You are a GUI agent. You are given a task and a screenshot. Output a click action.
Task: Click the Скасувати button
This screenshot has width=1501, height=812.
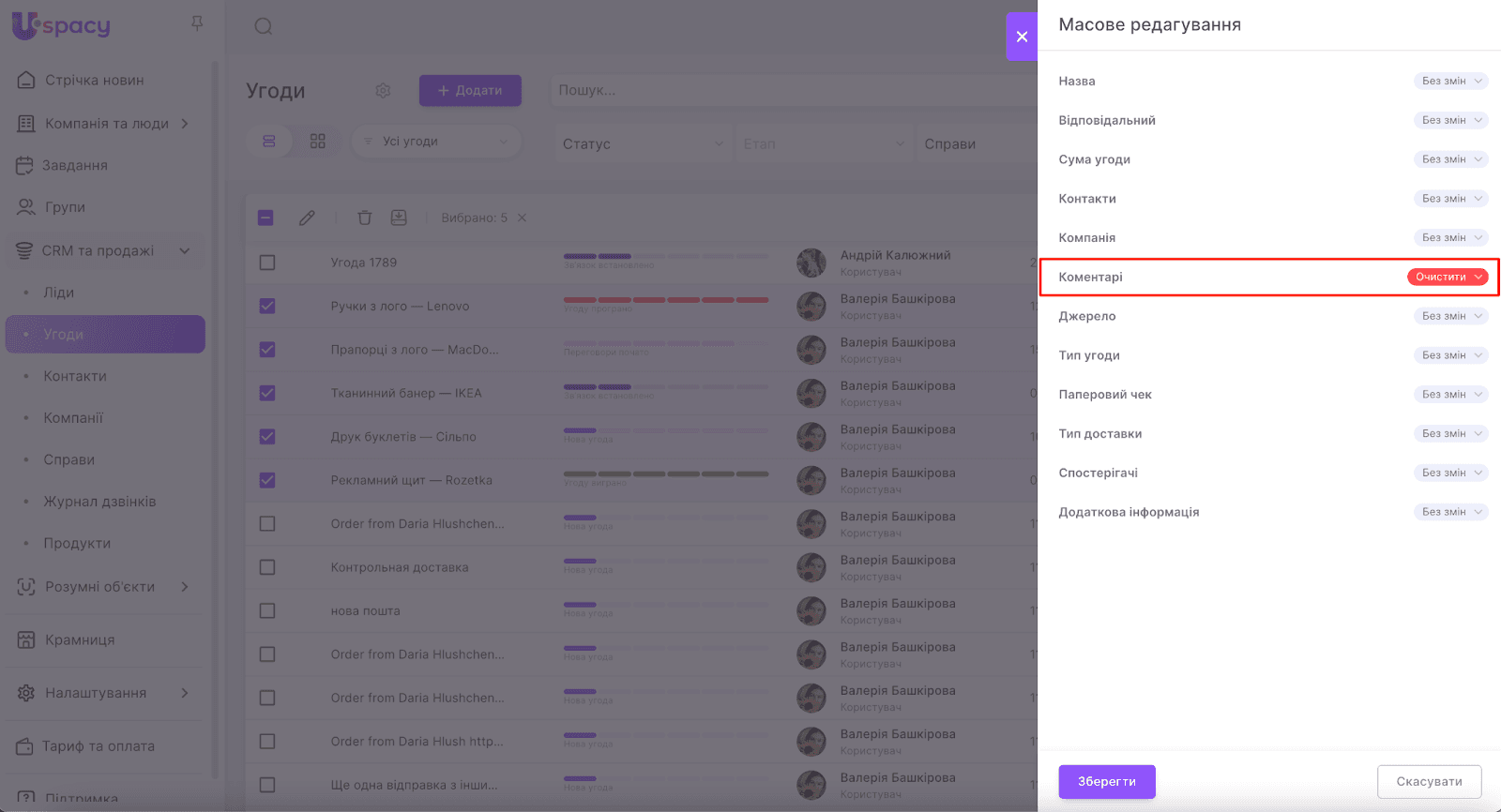click(1429, 781)
